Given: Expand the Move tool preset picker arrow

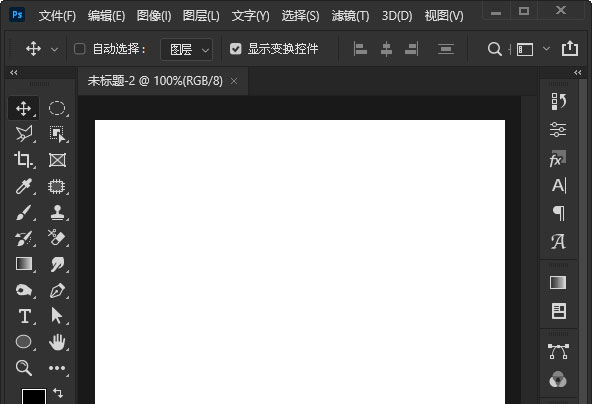Looking at the screenshot, I should [55, 49].
